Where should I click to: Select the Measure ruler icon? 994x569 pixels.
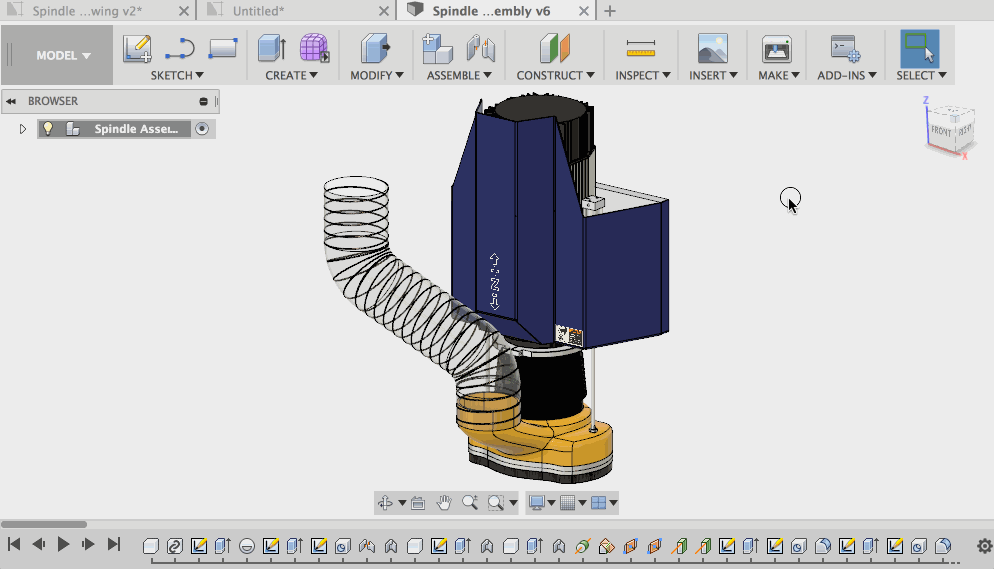tap(640, 49)
